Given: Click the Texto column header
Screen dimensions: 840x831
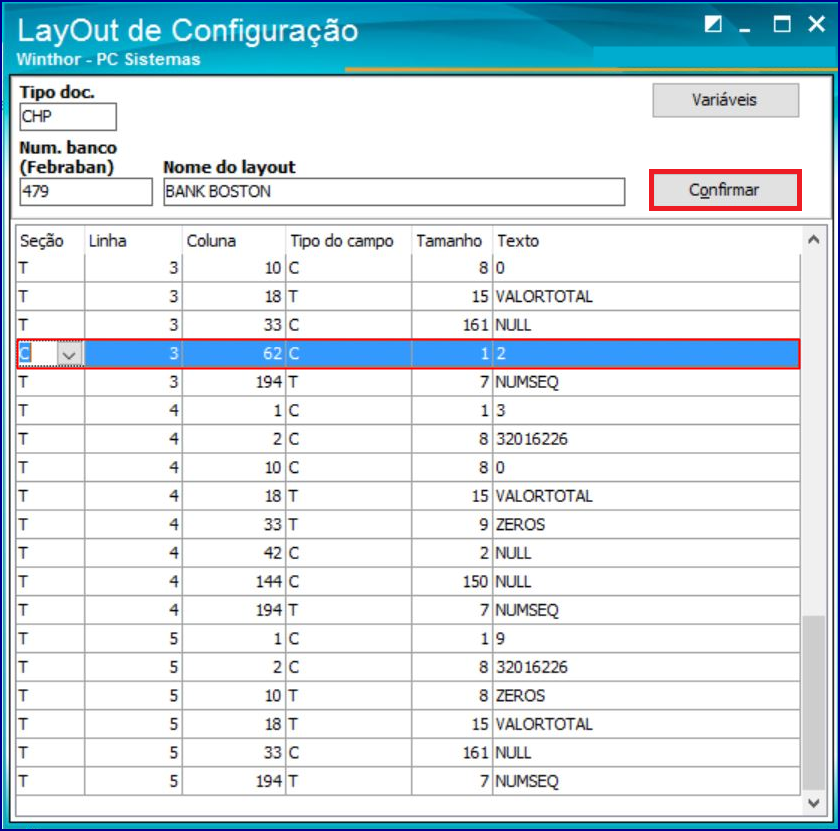Looking at the screenshot, I should [x=646, y=241].
